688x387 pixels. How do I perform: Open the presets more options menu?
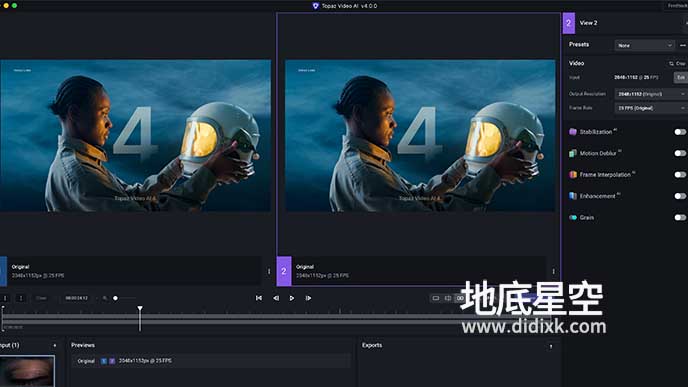682,45
